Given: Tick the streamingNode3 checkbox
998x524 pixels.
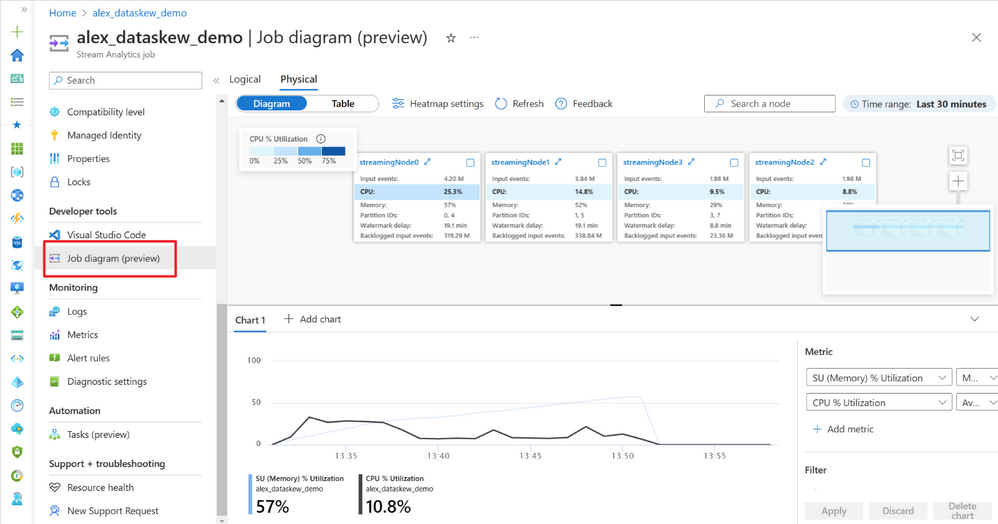Looking at the screenshot, I should (x=734, y=162).
